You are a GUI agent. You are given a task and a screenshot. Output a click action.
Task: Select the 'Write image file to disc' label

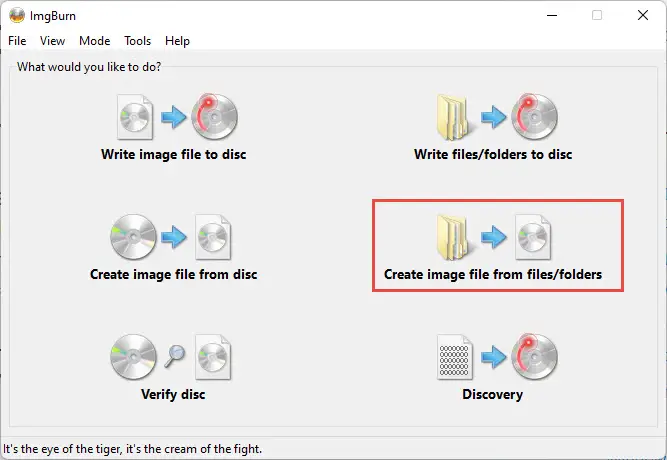pyautogui.click(x=174, y=154)
